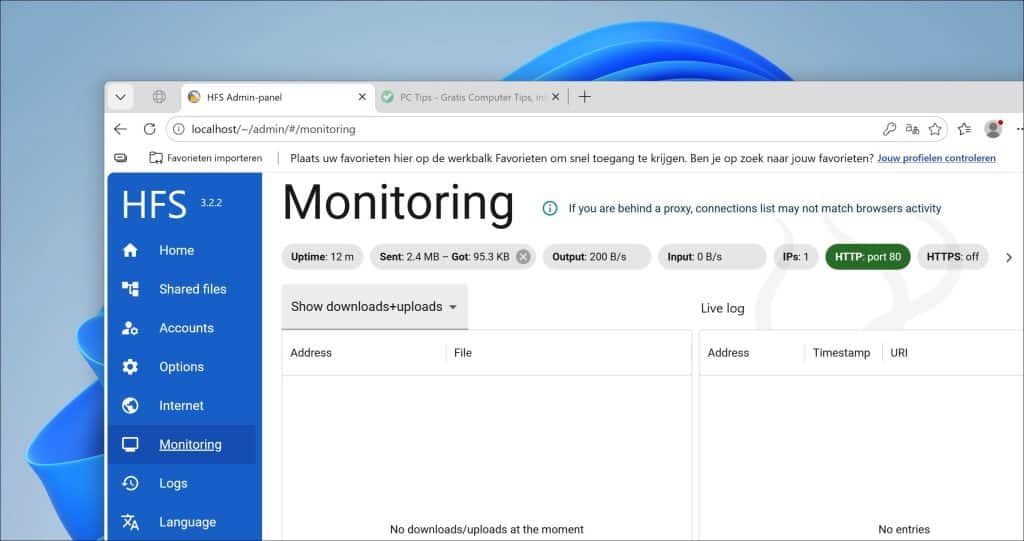This screenshot has width=1024, height=541.
Task: Click the translate icon in address bar
Action: click(x=912, y=129)
